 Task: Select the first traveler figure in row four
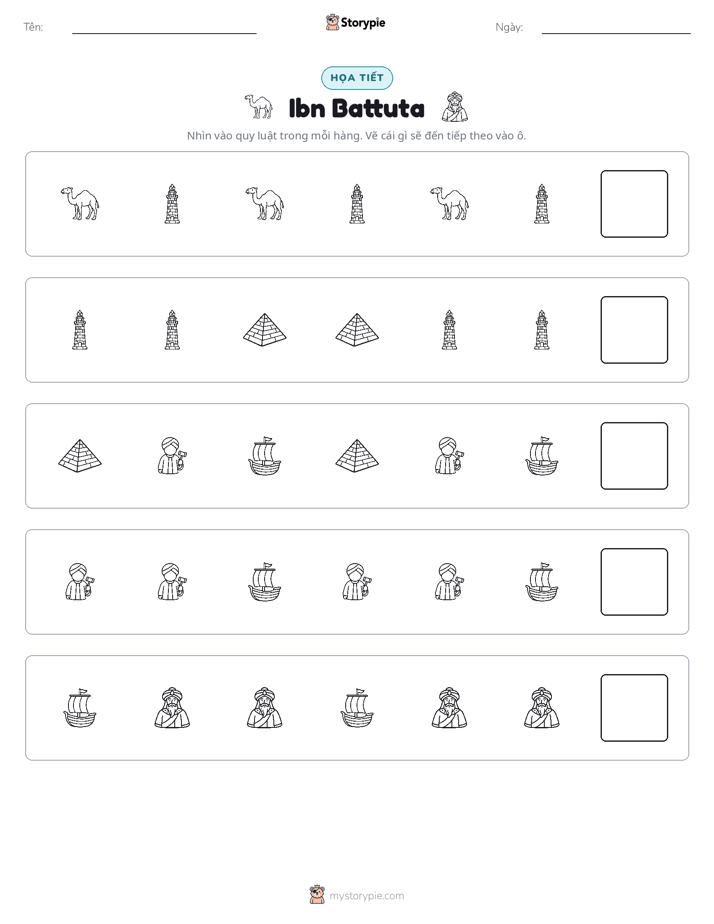point(80,582)
